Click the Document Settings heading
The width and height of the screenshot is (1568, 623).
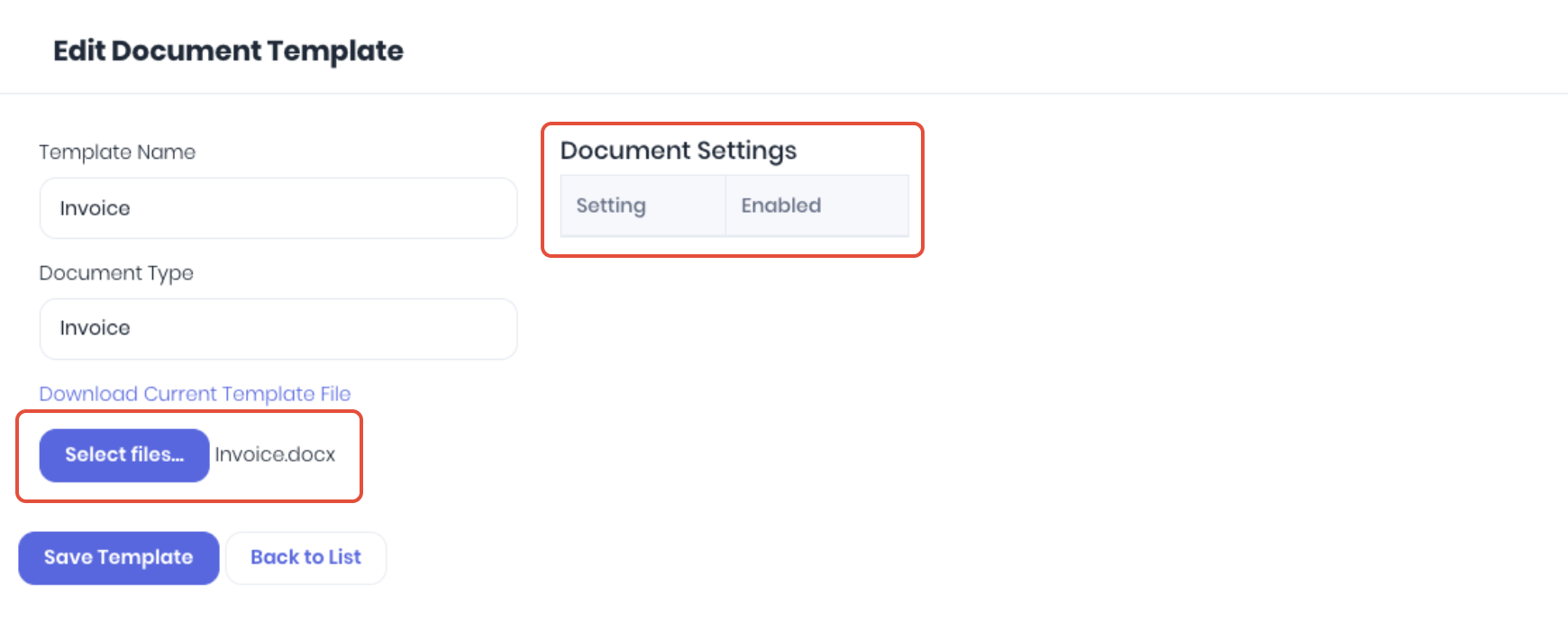pyautogui.click(x=679, y=151)
